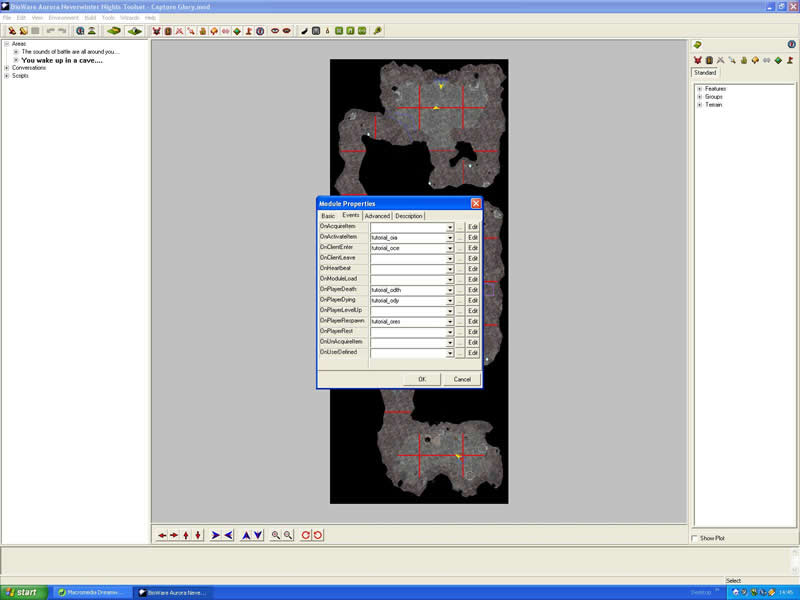The height and width of the screenshot is (600, 800).
Task: Click the blue right-pointing arrow under the area view
Action: click(x=215, y=535)
